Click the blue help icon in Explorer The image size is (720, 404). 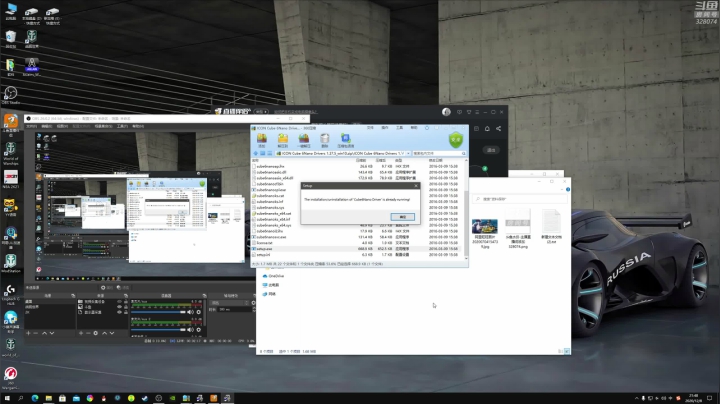pyautogui.click(x=568, y=189)
